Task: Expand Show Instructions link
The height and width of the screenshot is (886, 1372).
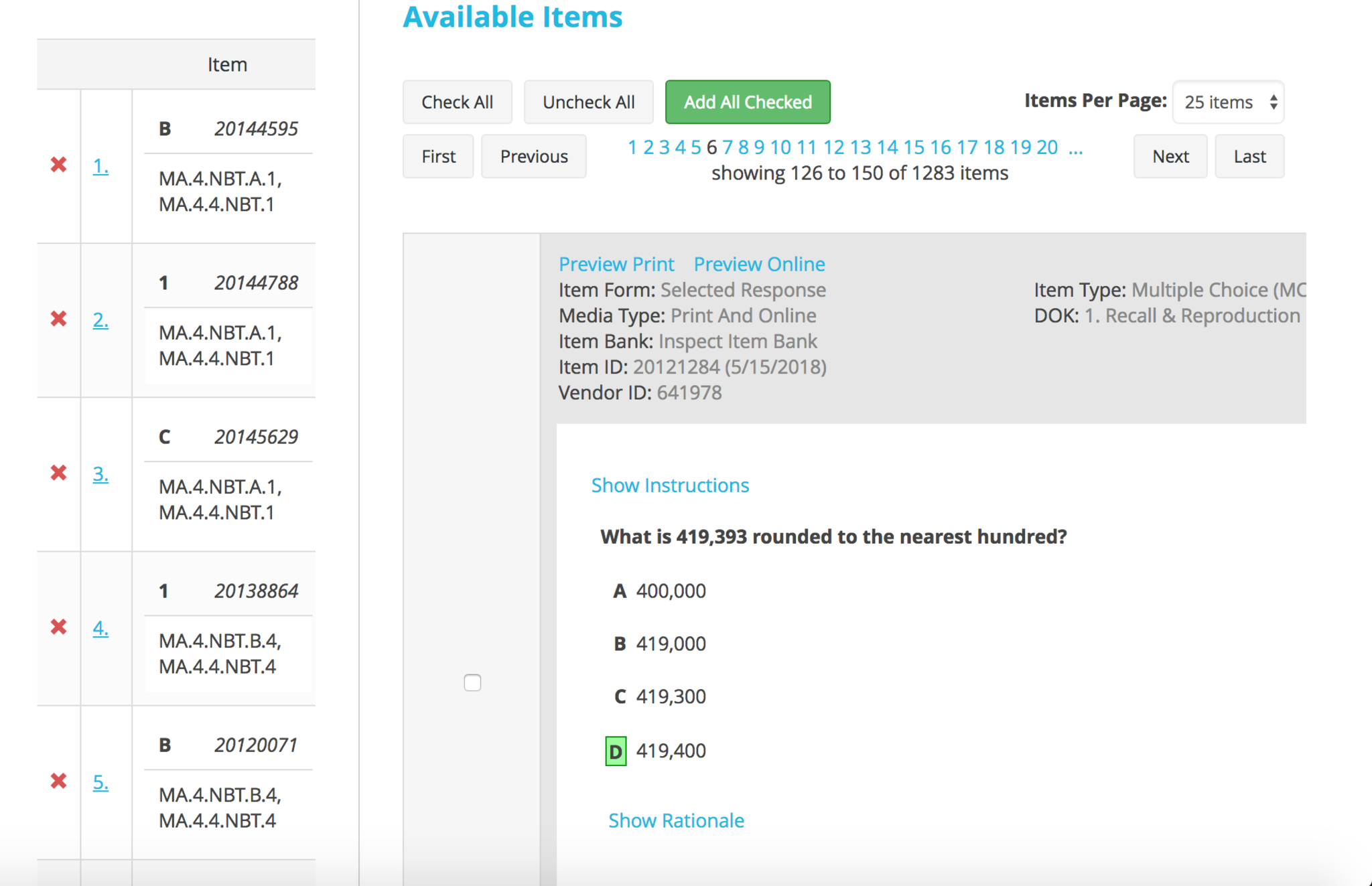Action: point(670,485)
